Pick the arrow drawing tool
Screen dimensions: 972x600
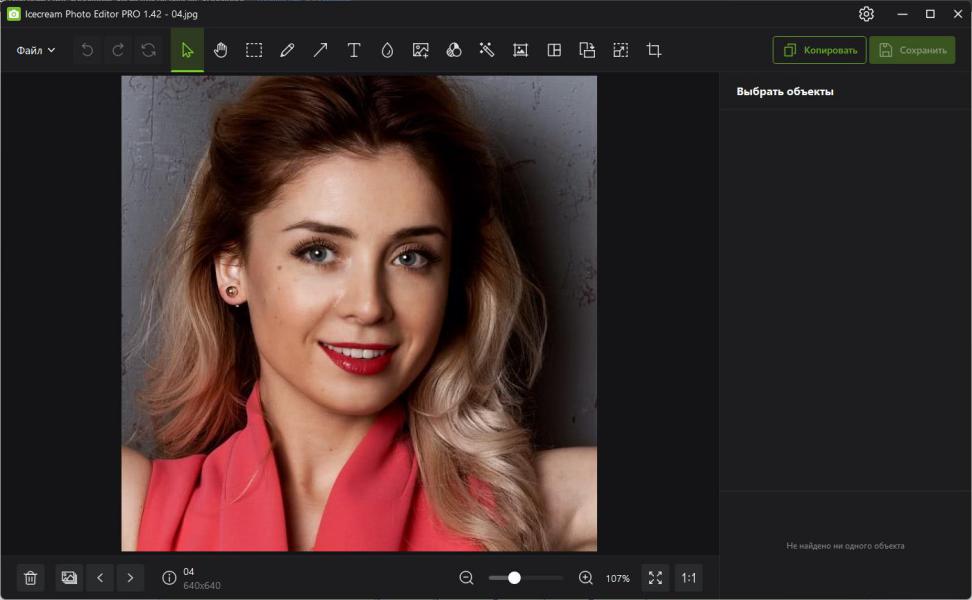point(320,50)
